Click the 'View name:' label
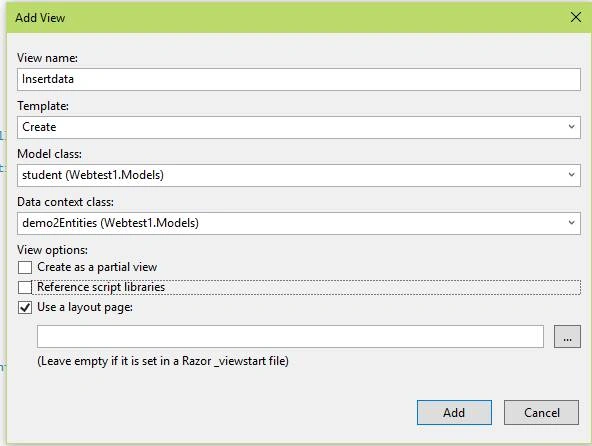592x446 pixels. [x=48, y=58]
